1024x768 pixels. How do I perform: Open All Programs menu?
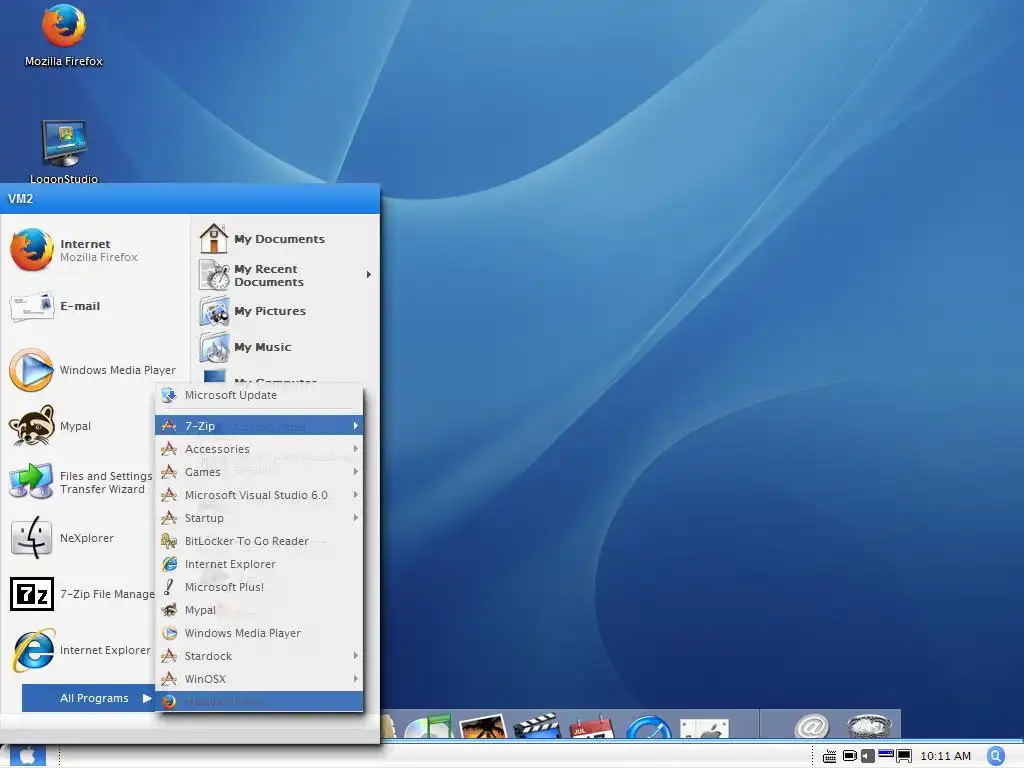click(x=89, y=698)
